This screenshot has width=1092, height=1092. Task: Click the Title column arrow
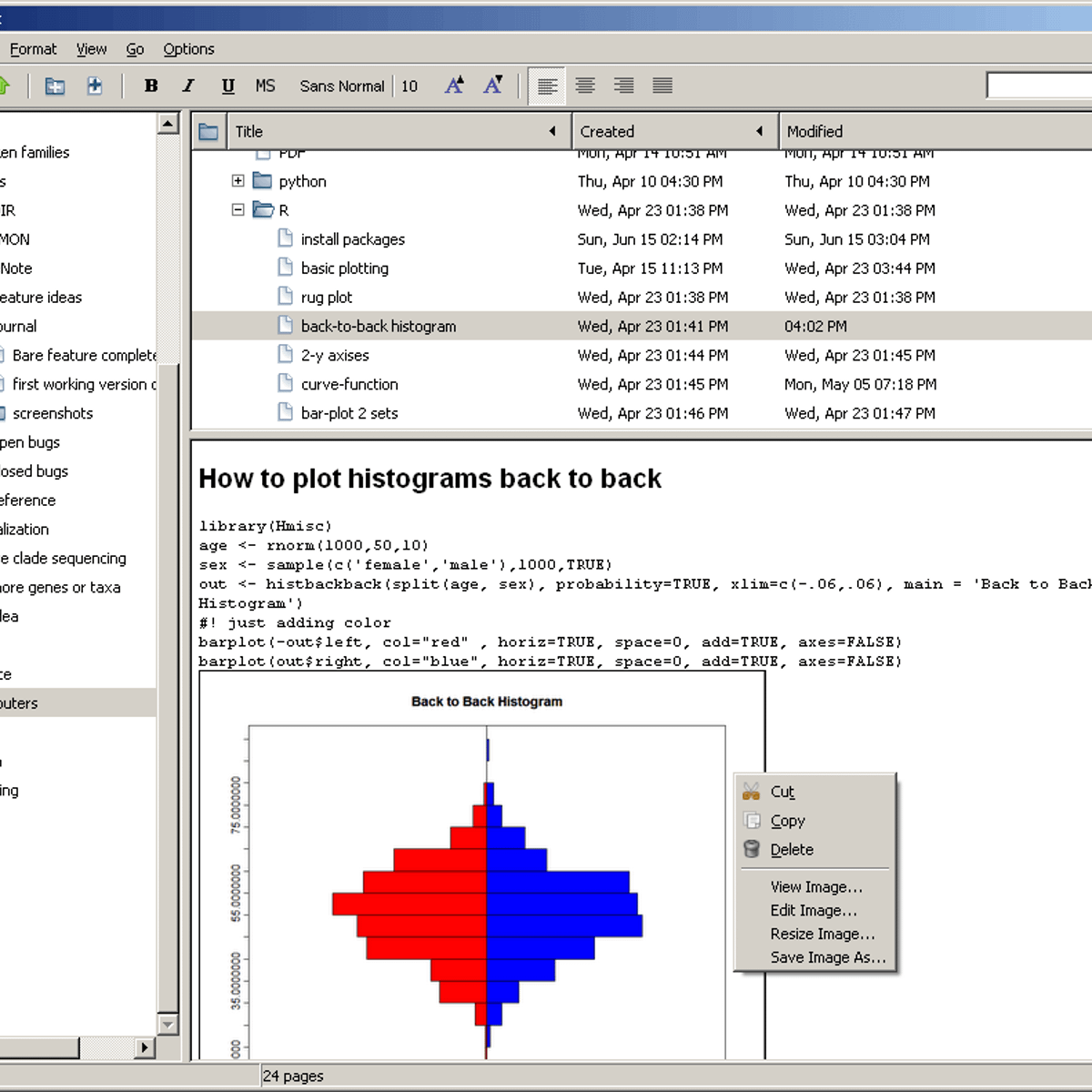point(552,131)
